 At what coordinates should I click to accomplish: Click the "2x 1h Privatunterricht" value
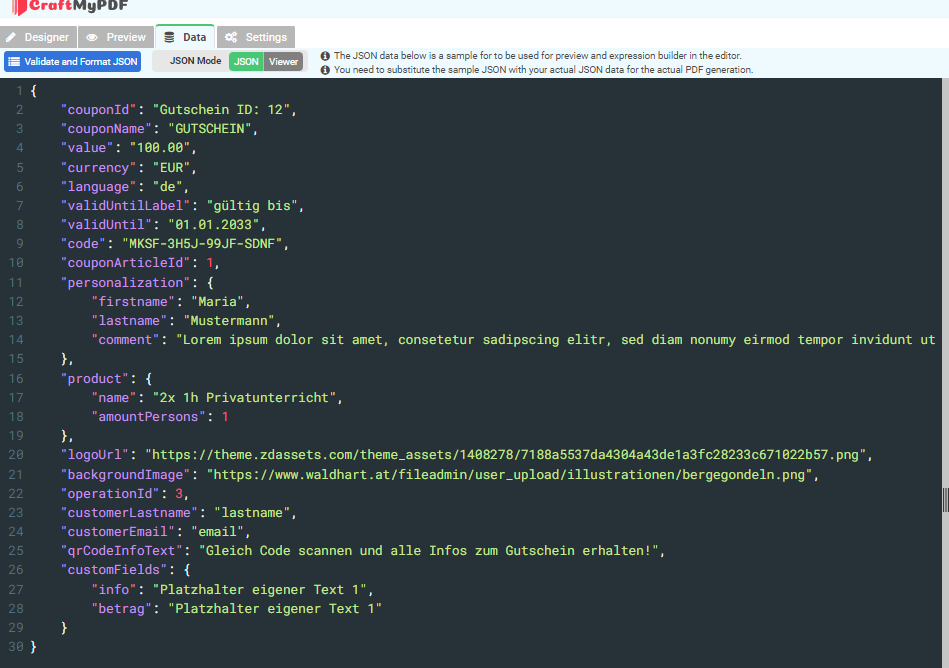pyautogui.click(x=245, y=398)
